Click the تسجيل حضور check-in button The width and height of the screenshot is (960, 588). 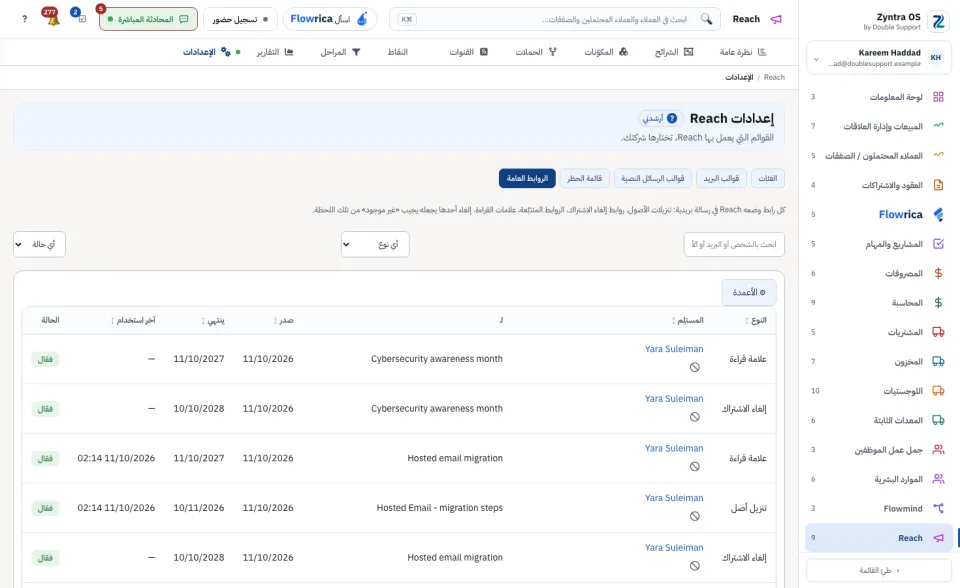[x=240, y=19]
